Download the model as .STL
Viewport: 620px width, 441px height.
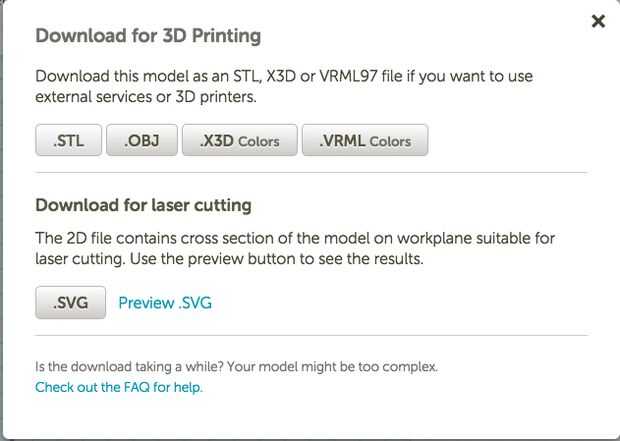point(69,141)
